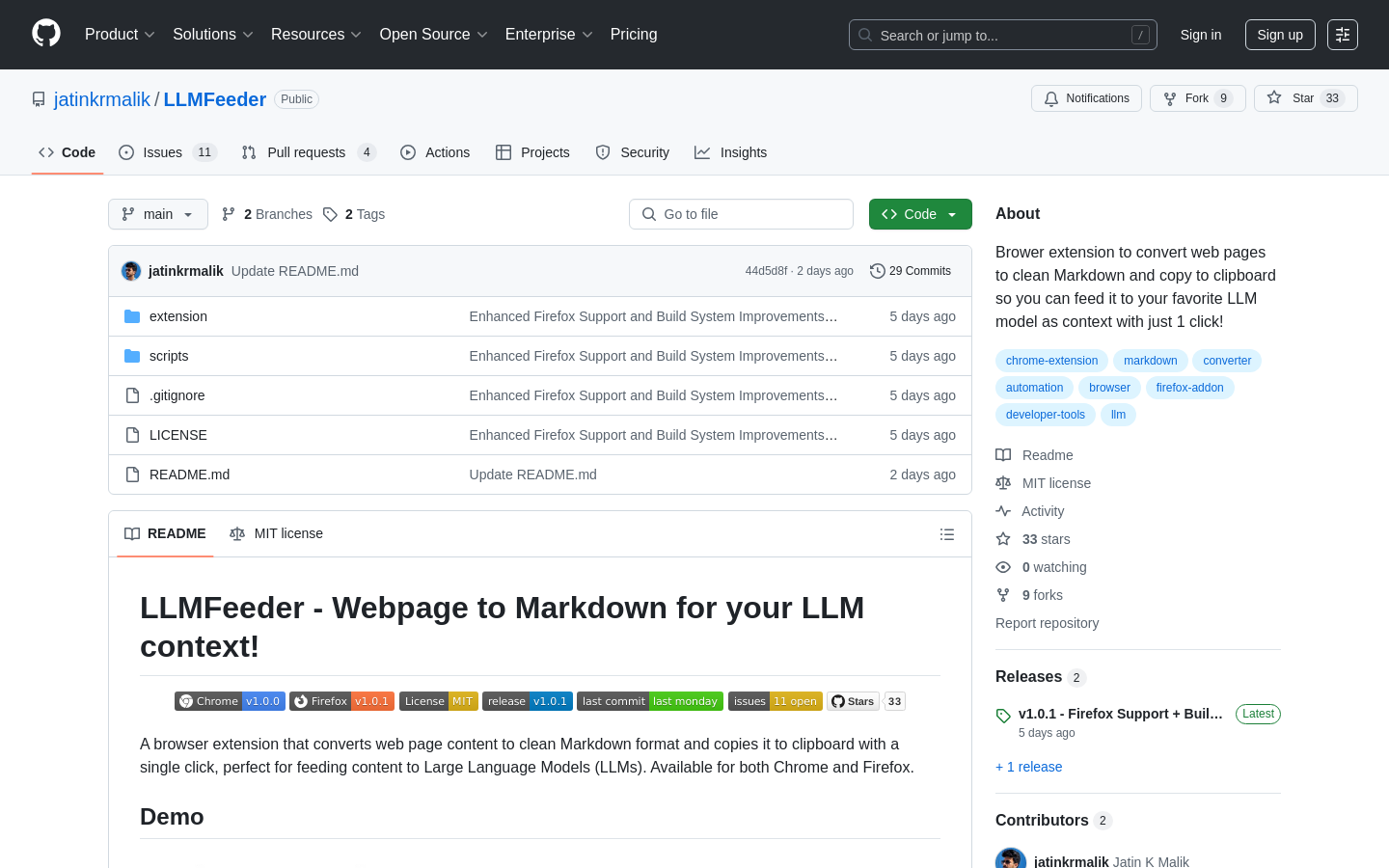Expand the Solutions menu
The image size is (1389, 868).
pos(213,35)
